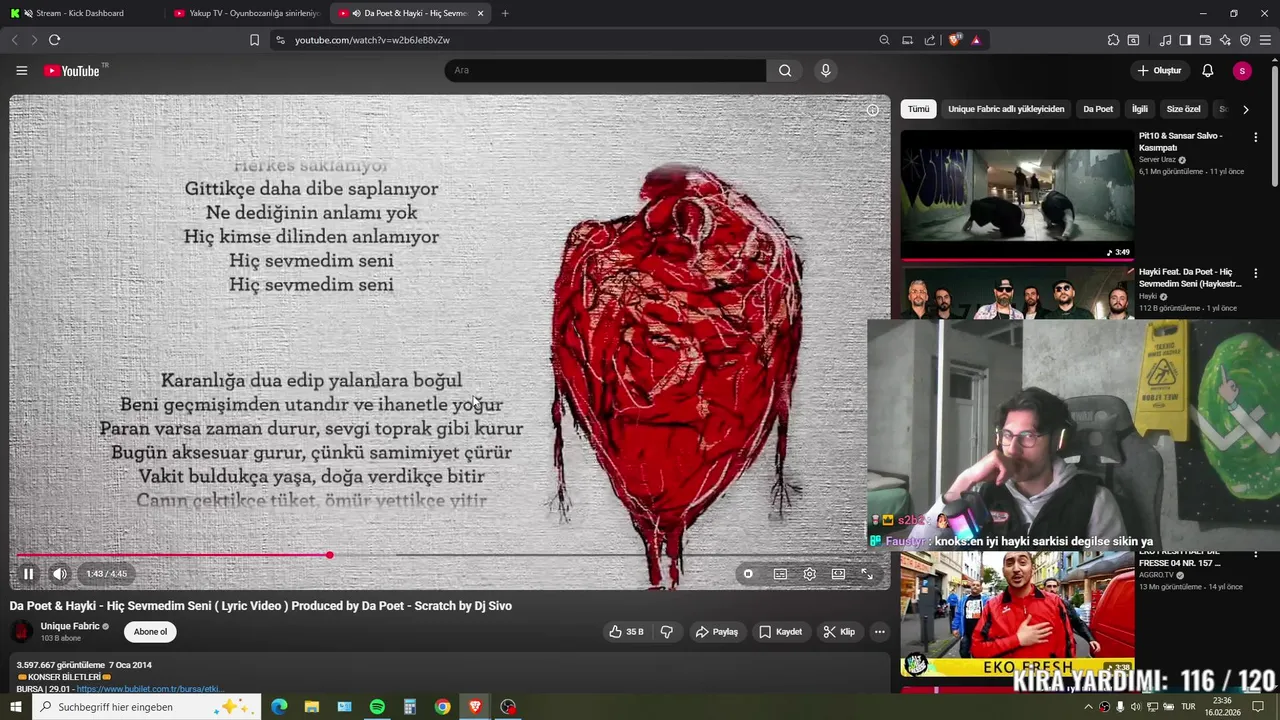
Task: Open the media control music note icon
Action: (x=1165, y=40)
